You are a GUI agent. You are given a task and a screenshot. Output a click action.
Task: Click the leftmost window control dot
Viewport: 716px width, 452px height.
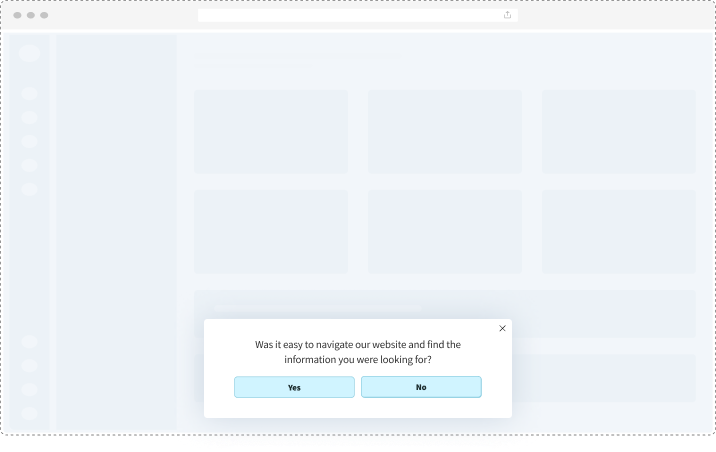click(x=18, y=15)
